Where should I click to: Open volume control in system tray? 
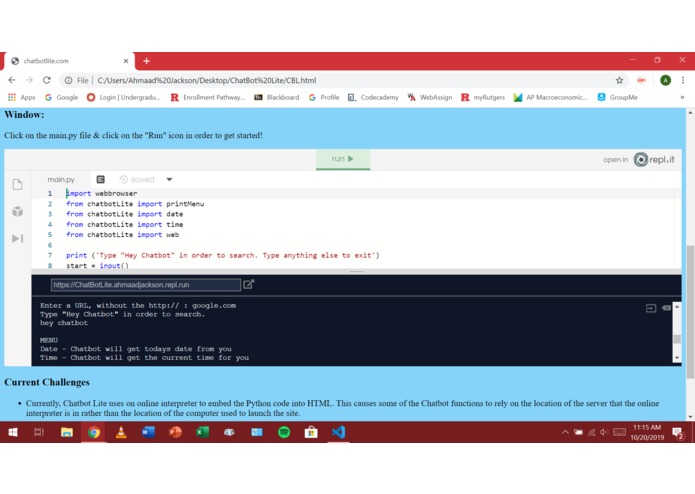click(604, 432)
